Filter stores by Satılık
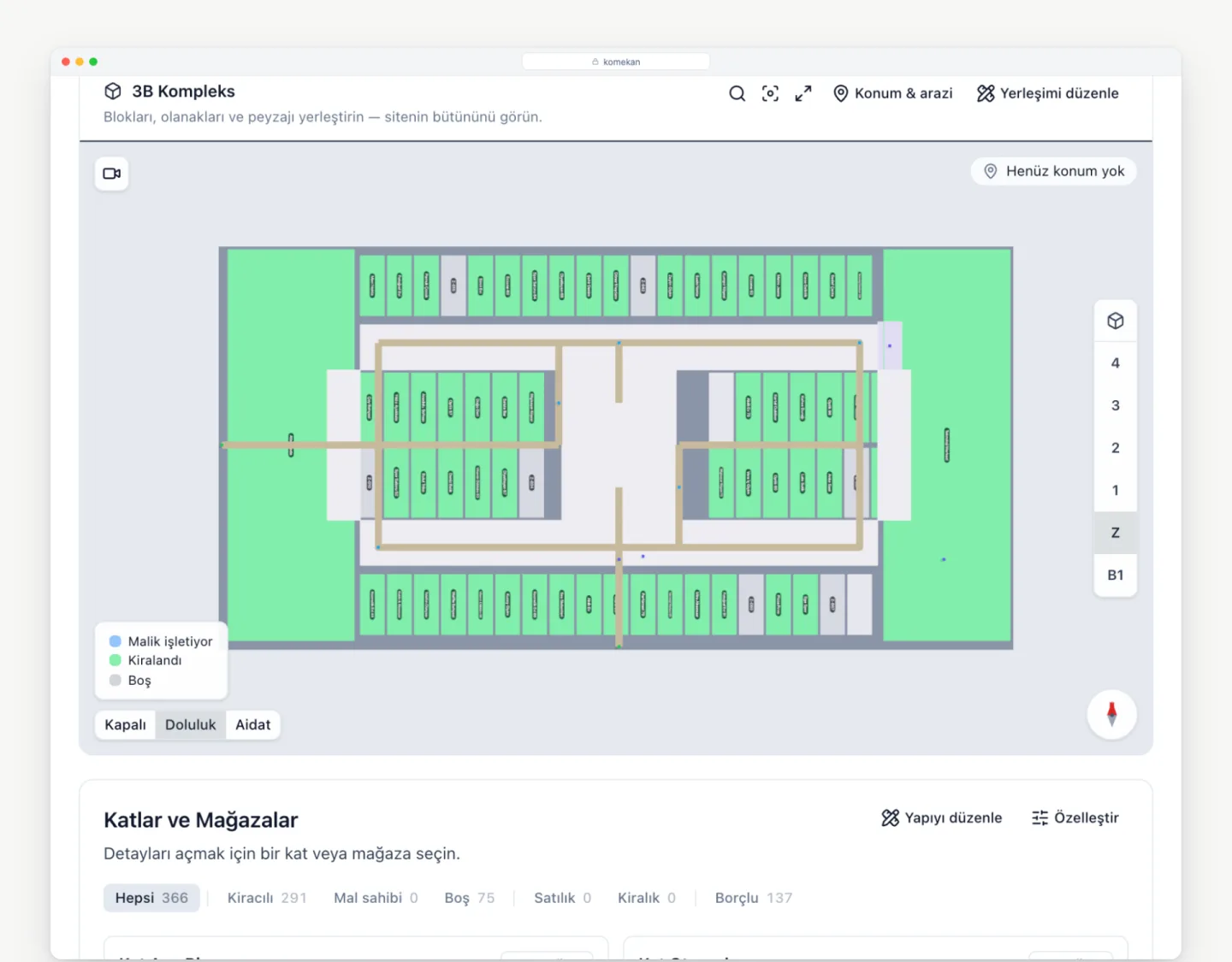The height and width of the screenshot is (962, 1232). (x=563, y=898)
